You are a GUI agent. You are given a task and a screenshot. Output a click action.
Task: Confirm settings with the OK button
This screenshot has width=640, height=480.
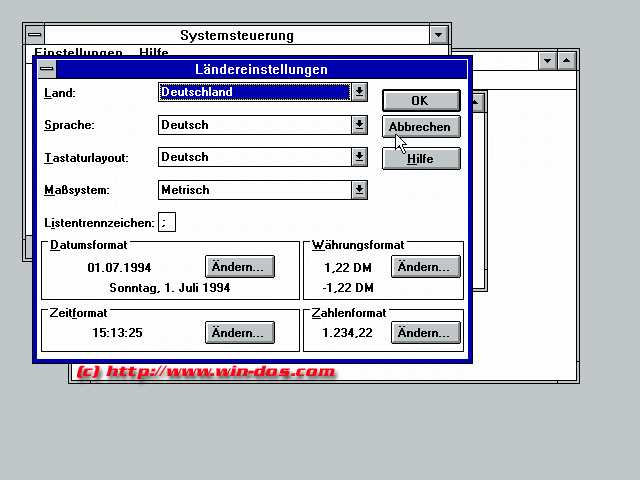point(420,100)
